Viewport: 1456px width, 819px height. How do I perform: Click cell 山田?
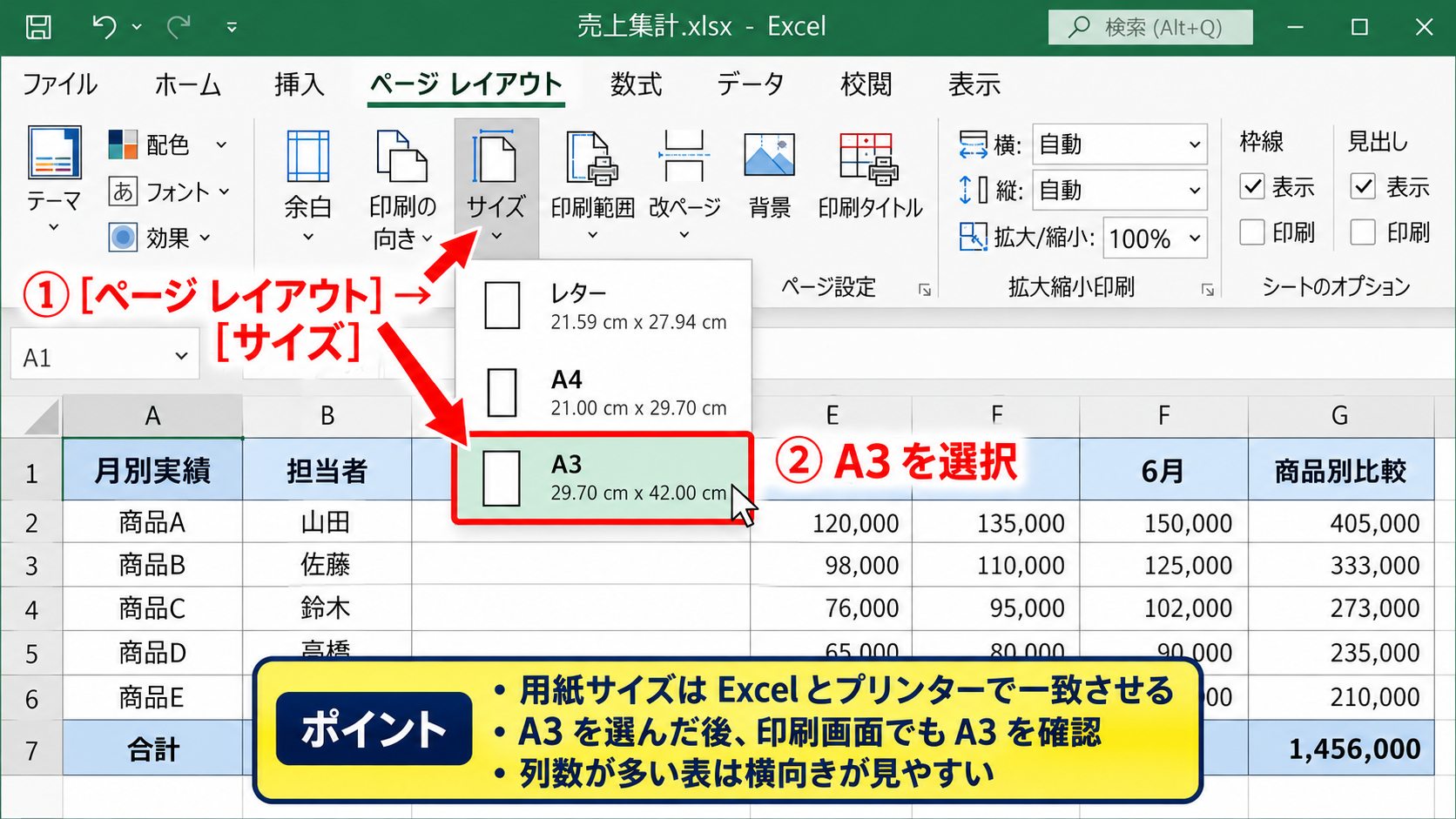327,522
